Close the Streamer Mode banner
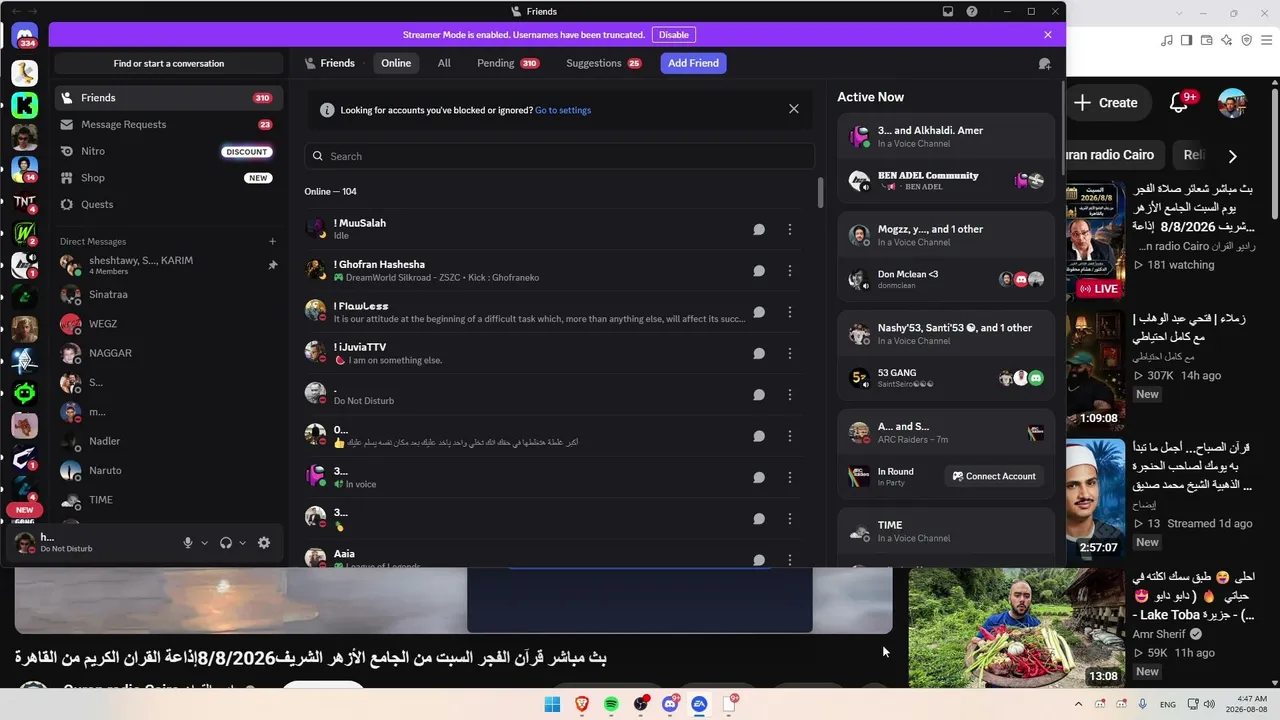The width and height of the screenshot is (1280, 720). click(x=1048, y=35)
